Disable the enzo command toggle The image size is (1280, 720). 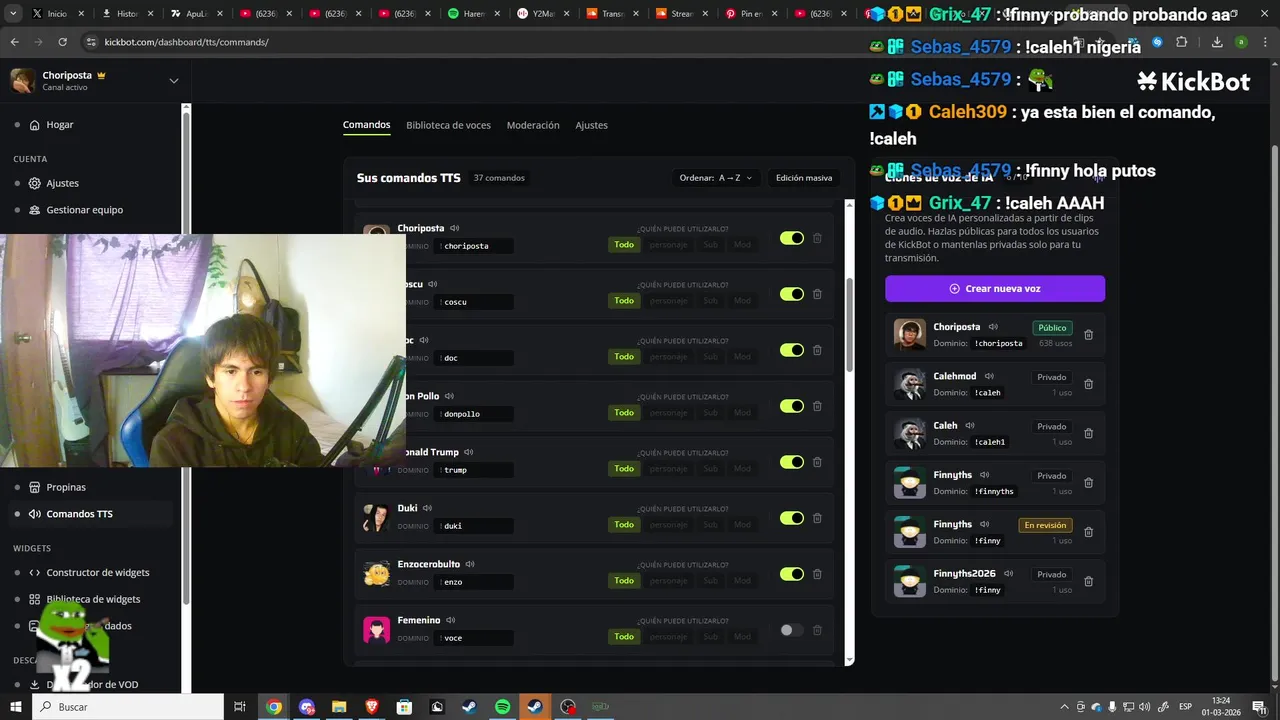point(792,574)
